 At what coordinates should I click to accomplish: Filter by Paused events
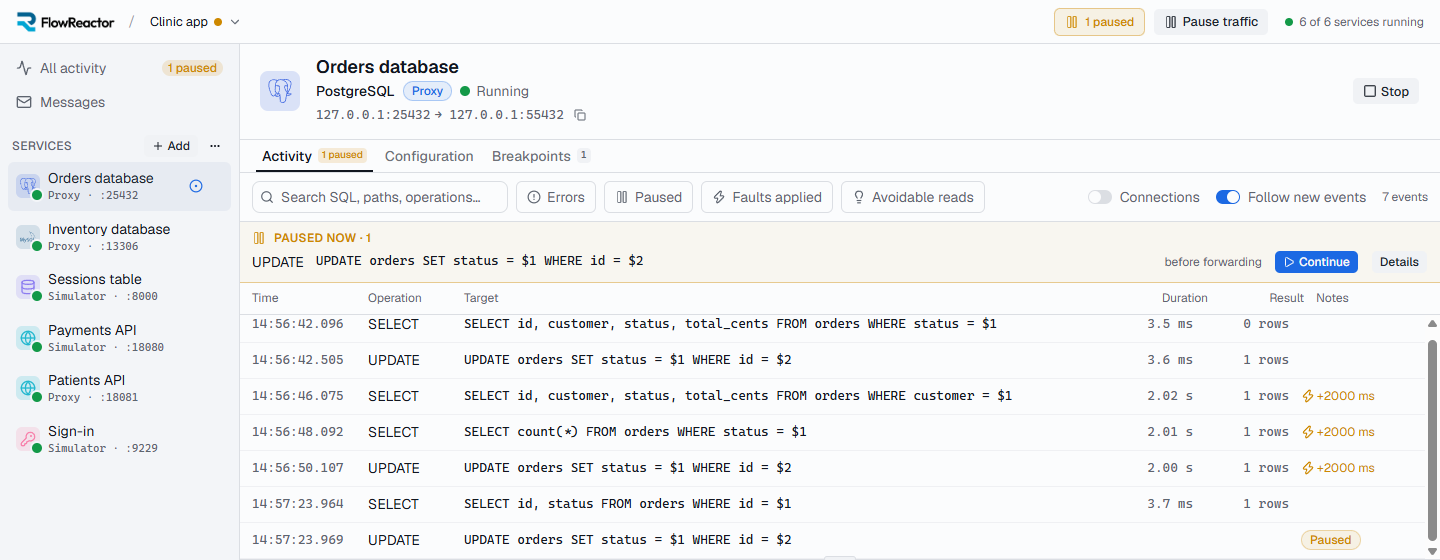pos(649,197)
